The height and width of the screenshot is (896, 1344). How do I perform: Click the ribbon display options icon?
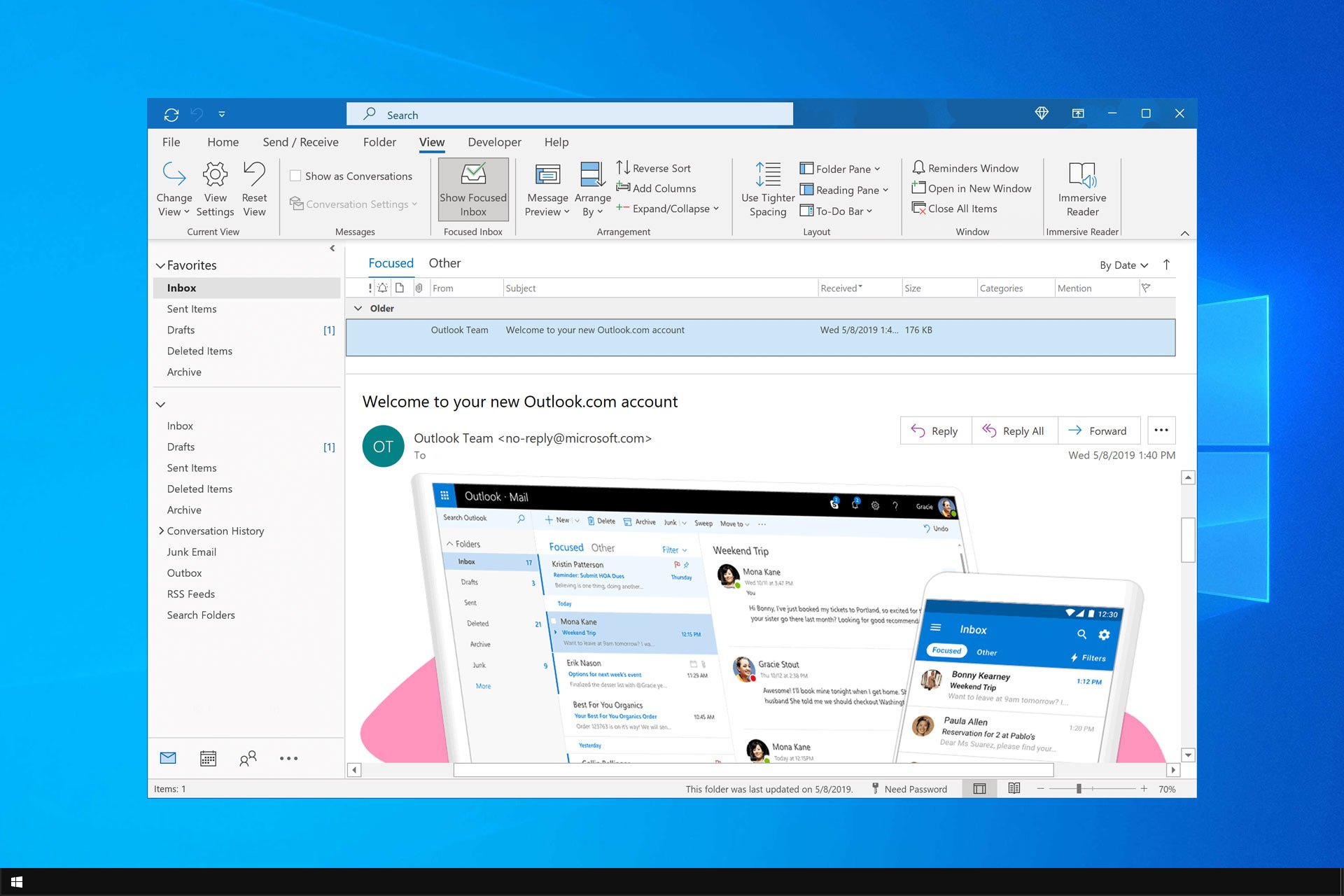1078,113
